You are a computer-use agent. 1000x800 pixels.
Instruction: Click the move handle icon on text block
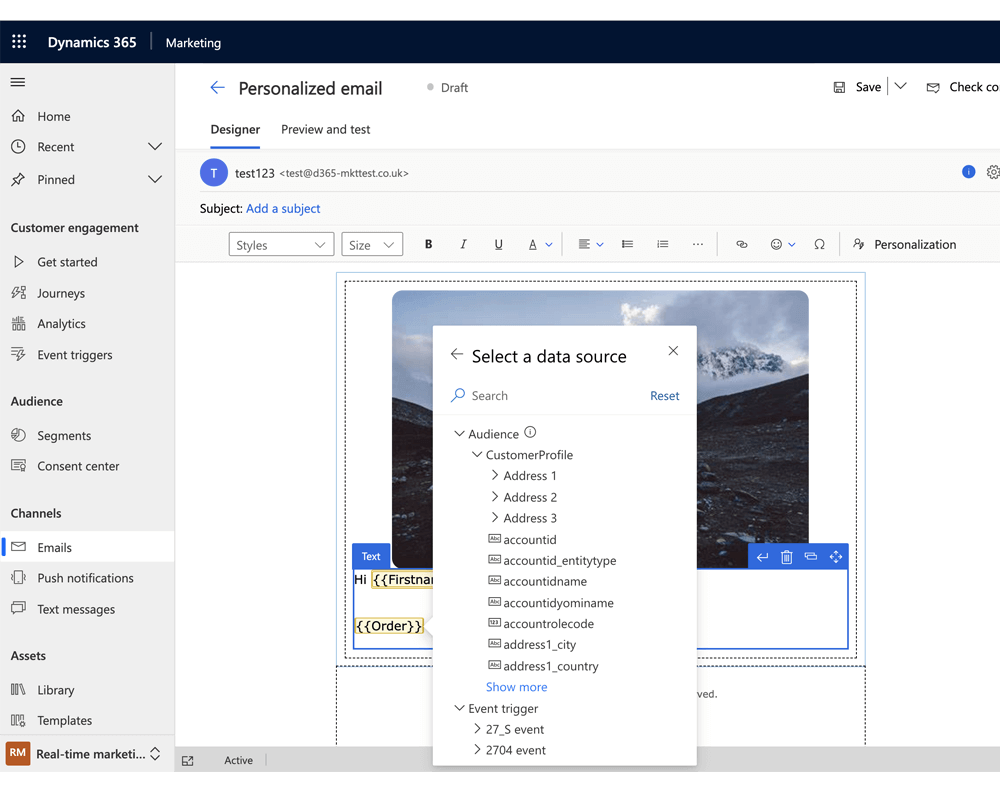pos(835,558)
